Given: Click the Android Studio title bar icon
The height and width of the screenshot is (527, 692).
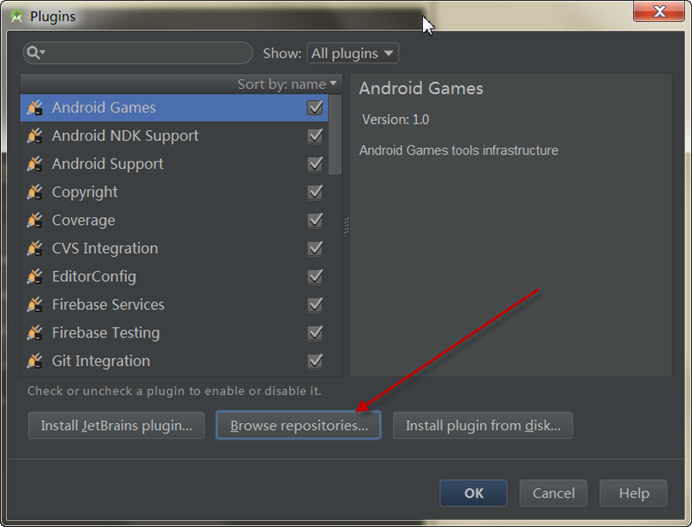Looking at the screenshot, I should pos(16,16).
